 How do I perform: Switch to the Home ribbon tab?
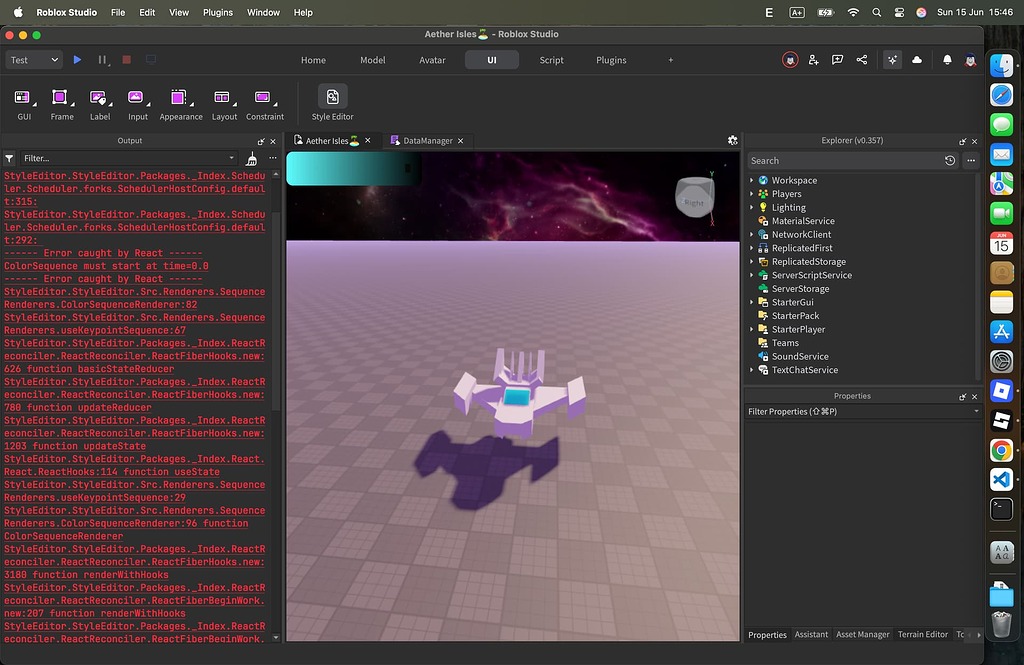coord(313,60)
